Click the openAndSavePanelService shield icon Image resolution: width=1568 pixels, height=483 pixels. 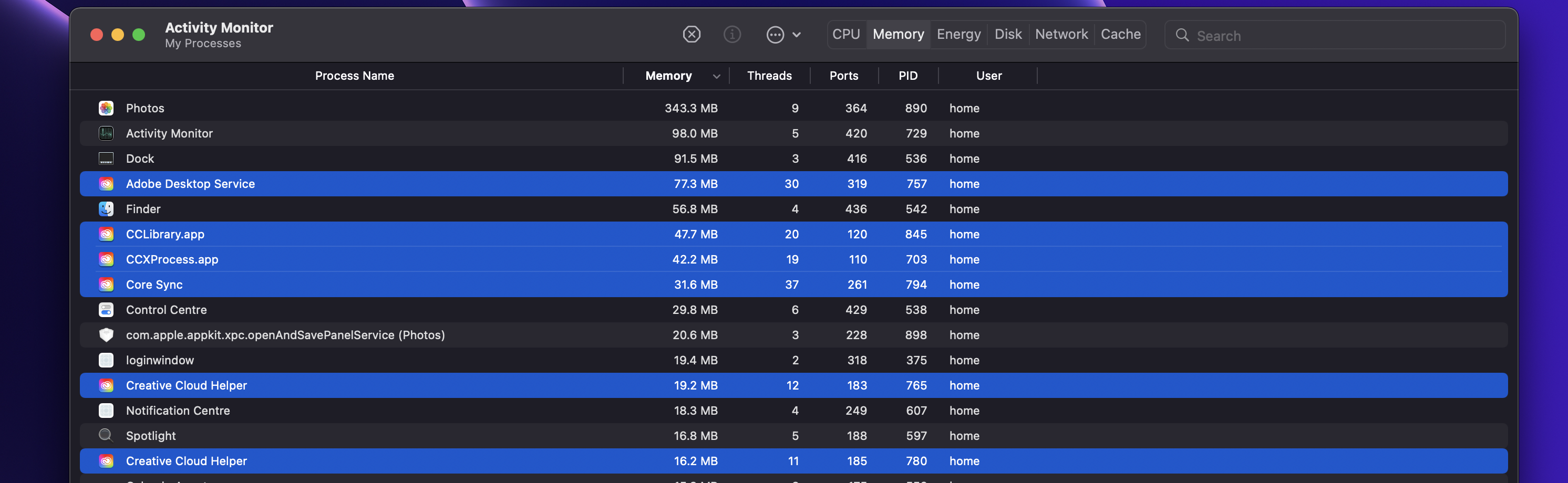tap(106, 335)
